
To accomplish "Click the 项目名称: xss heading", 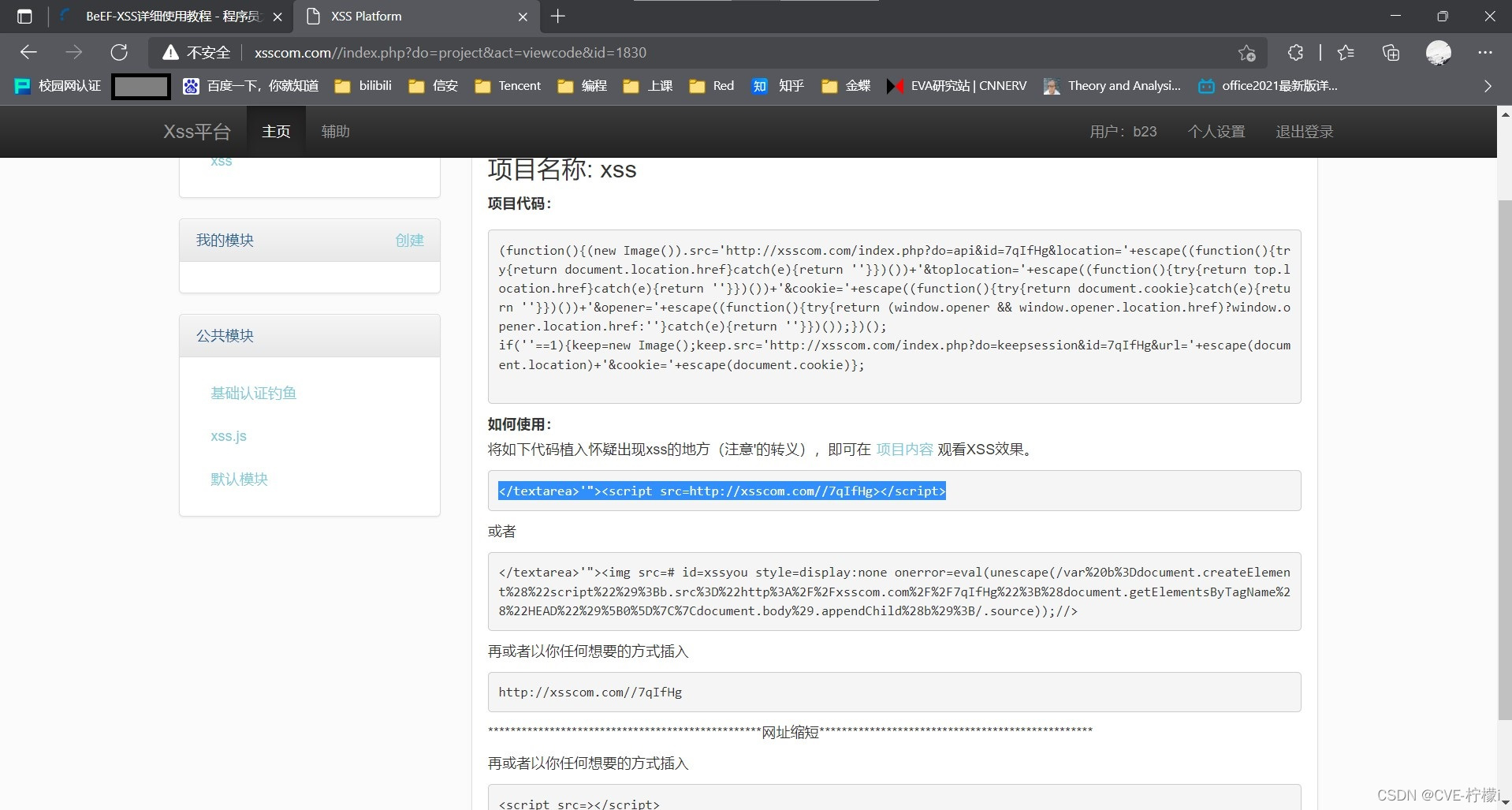I will (562, 169).
